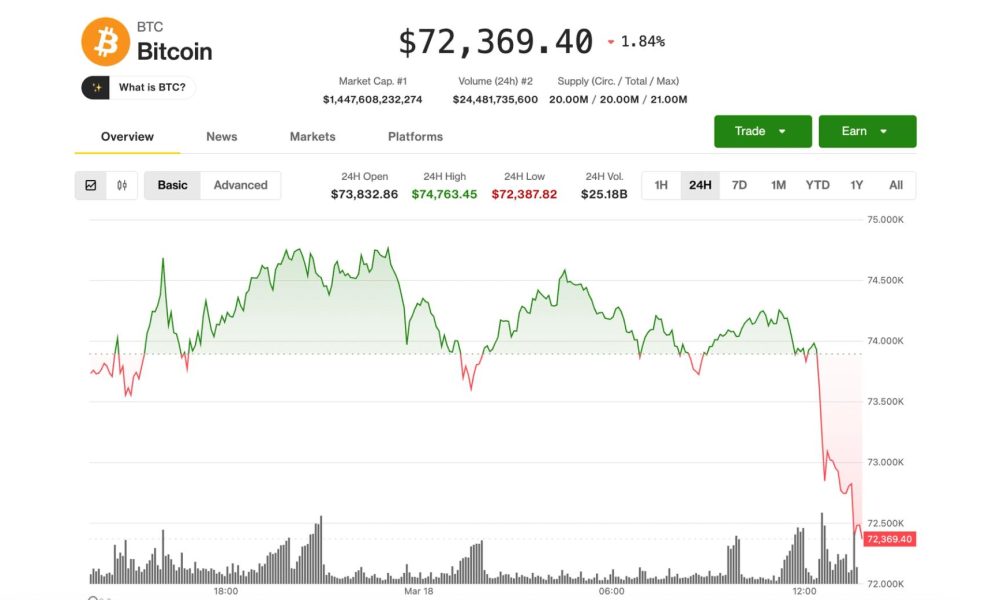Viewport: 1000px width, 600px height.
Task: Switch to the candlestick chart icon
Action: tap(121, 185)
